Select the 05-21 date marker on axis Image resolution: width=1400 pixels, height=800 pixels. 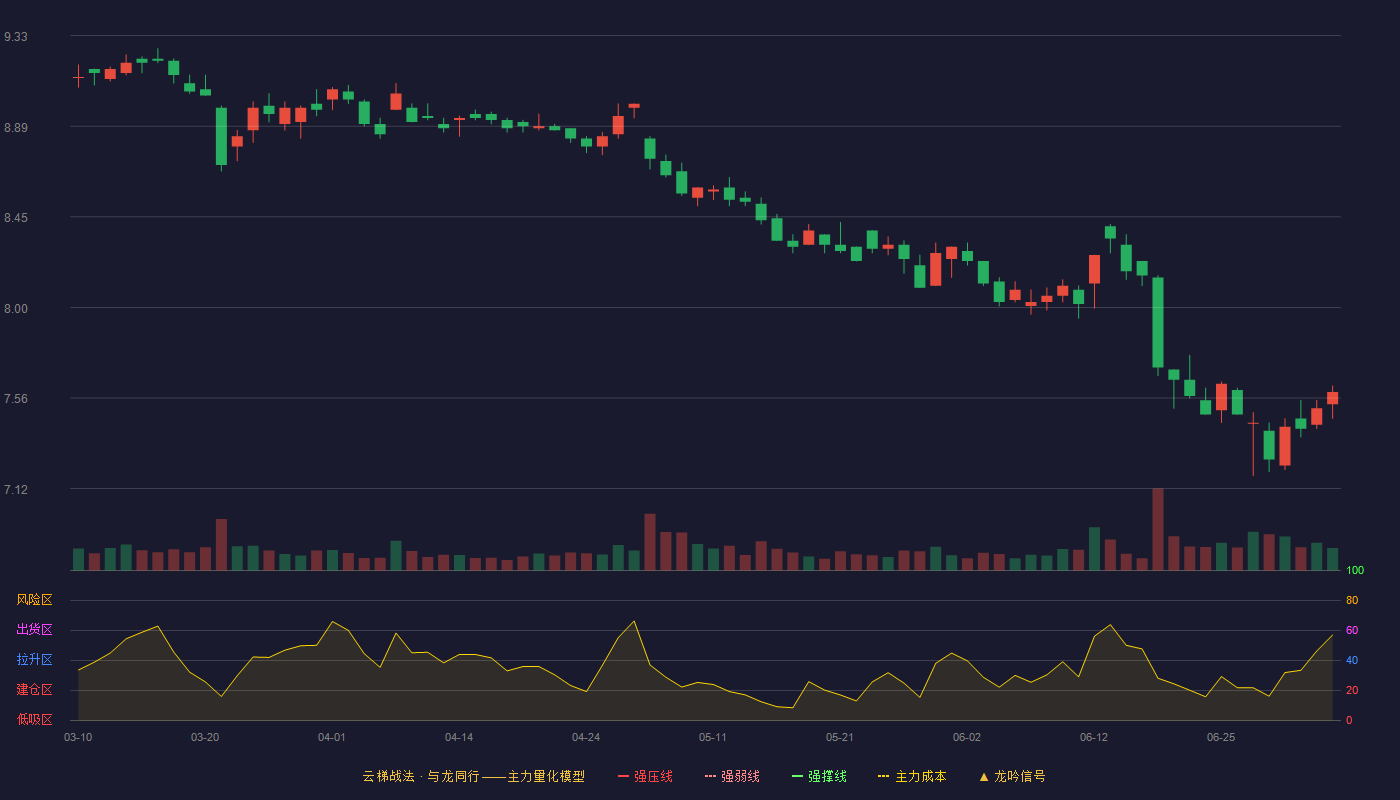coord(840,737)
